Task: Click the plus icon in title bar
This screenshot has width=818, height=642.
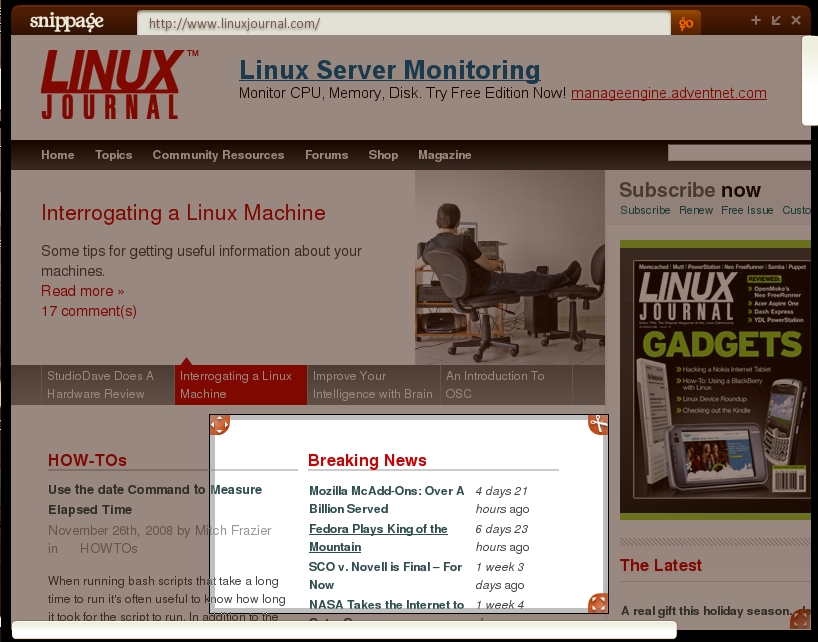Action: point(756,20)
